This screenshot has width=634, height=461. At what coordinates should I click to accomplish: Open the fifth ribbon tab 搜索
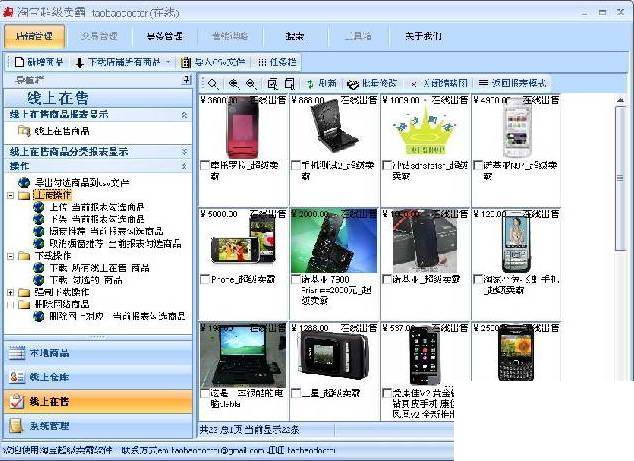(294, 36)
